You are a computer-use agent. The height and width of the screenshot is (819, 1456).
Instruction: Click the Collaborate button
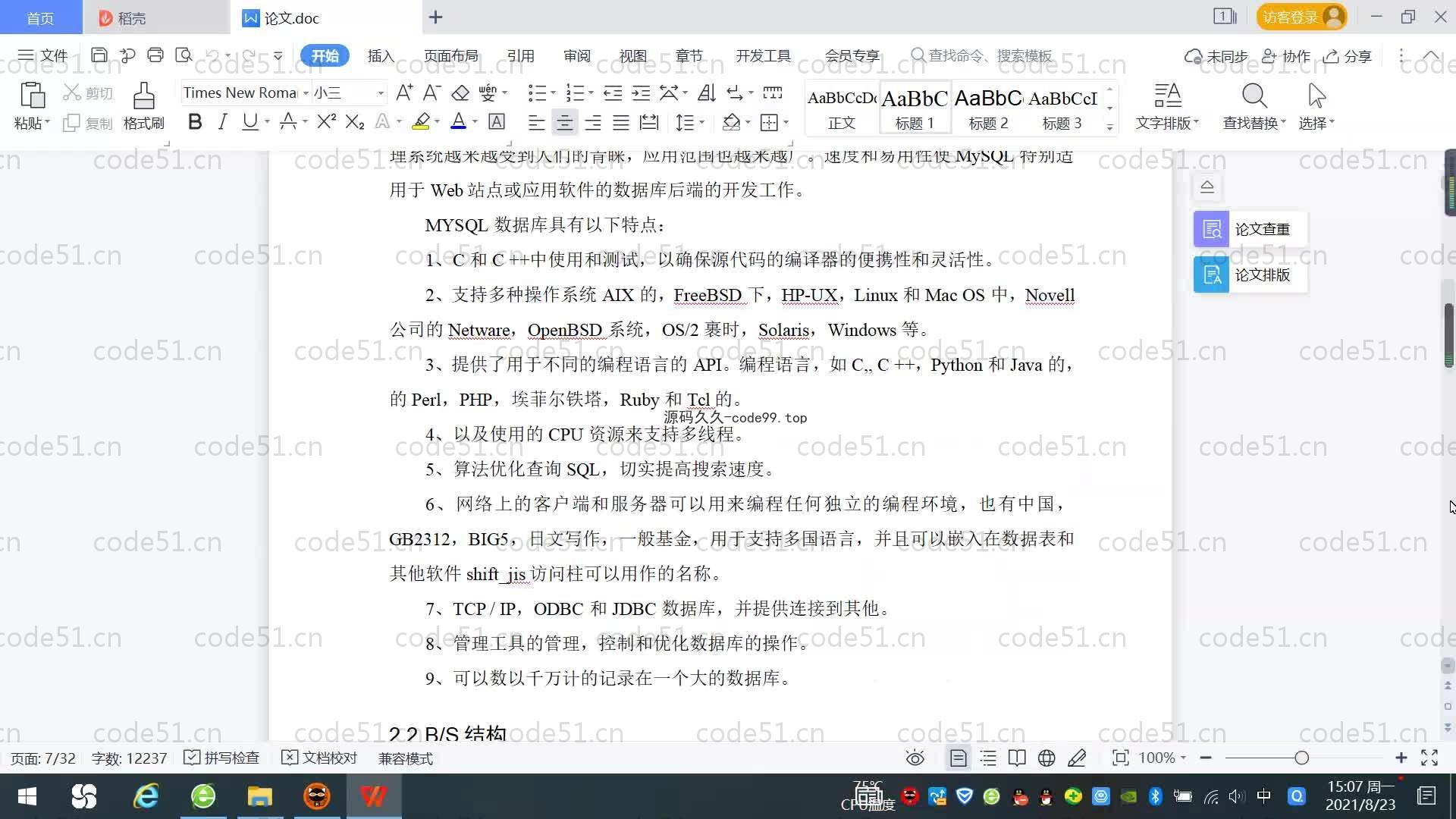pyautogui.click(x=1286, y=56)
